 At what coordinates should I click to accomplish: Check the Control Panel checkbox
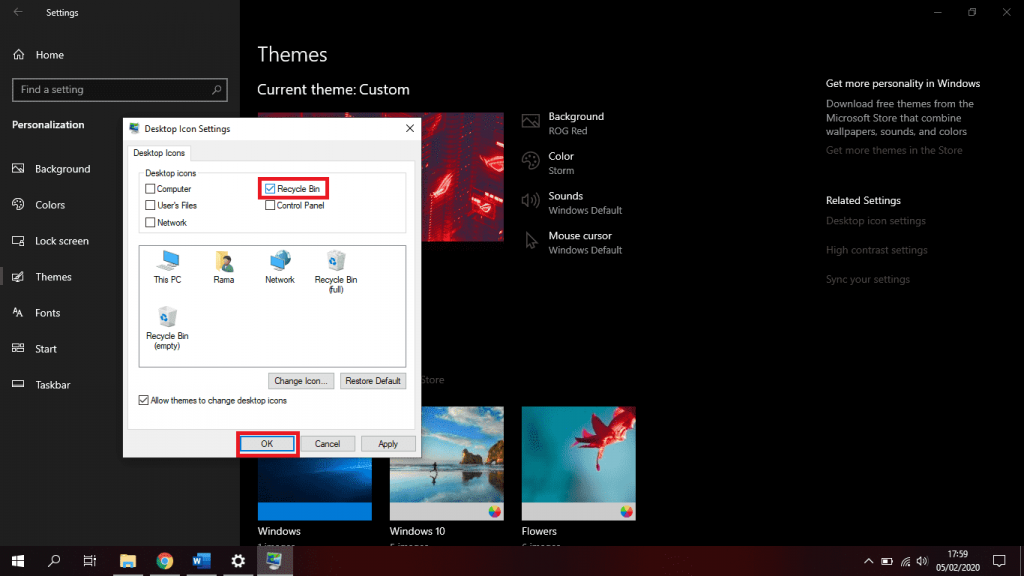click(x=270, y=205)
